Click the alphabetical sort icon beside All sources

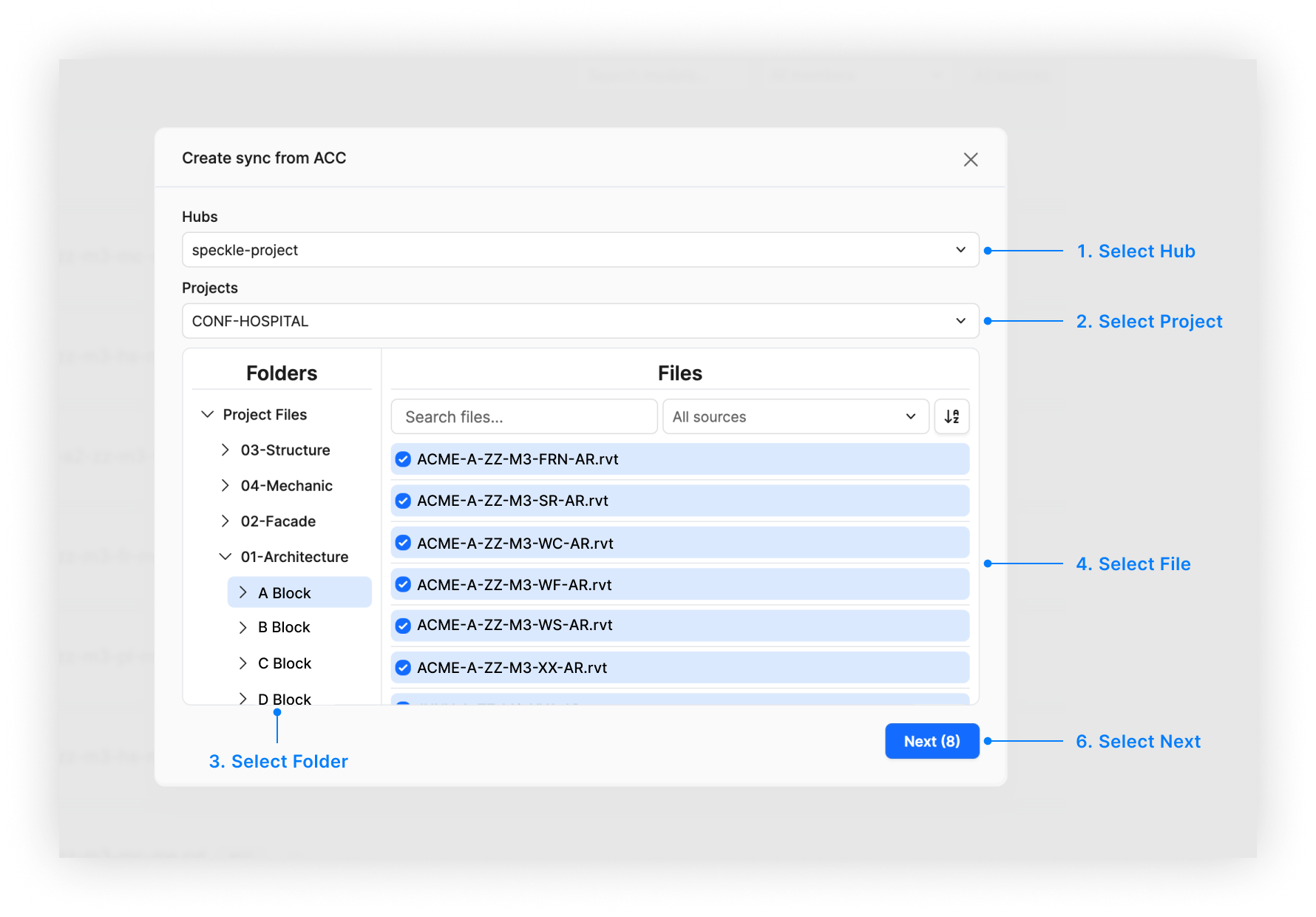coord(952,416)
